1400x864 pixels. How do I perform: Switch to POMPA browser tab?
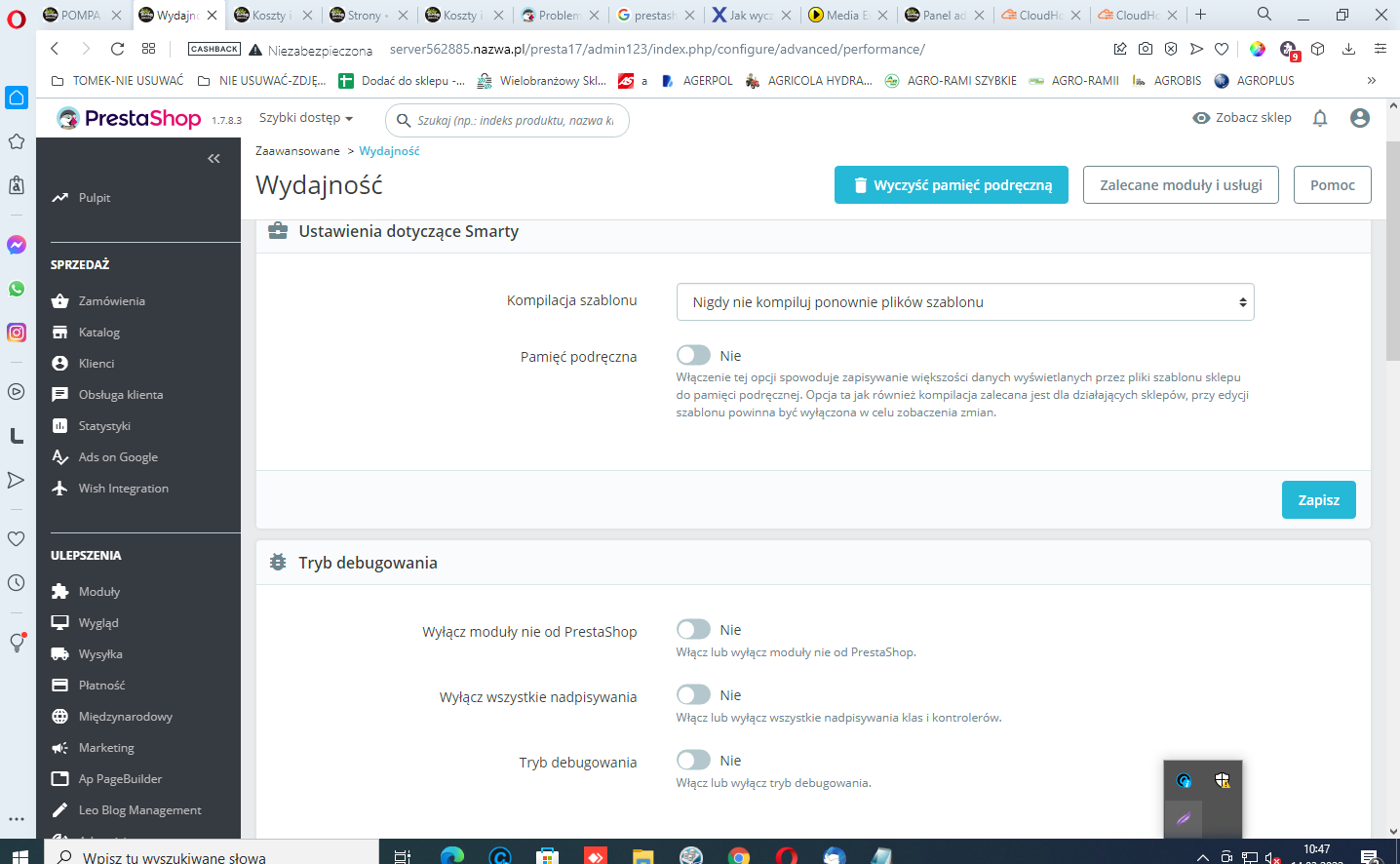point(82,15)
